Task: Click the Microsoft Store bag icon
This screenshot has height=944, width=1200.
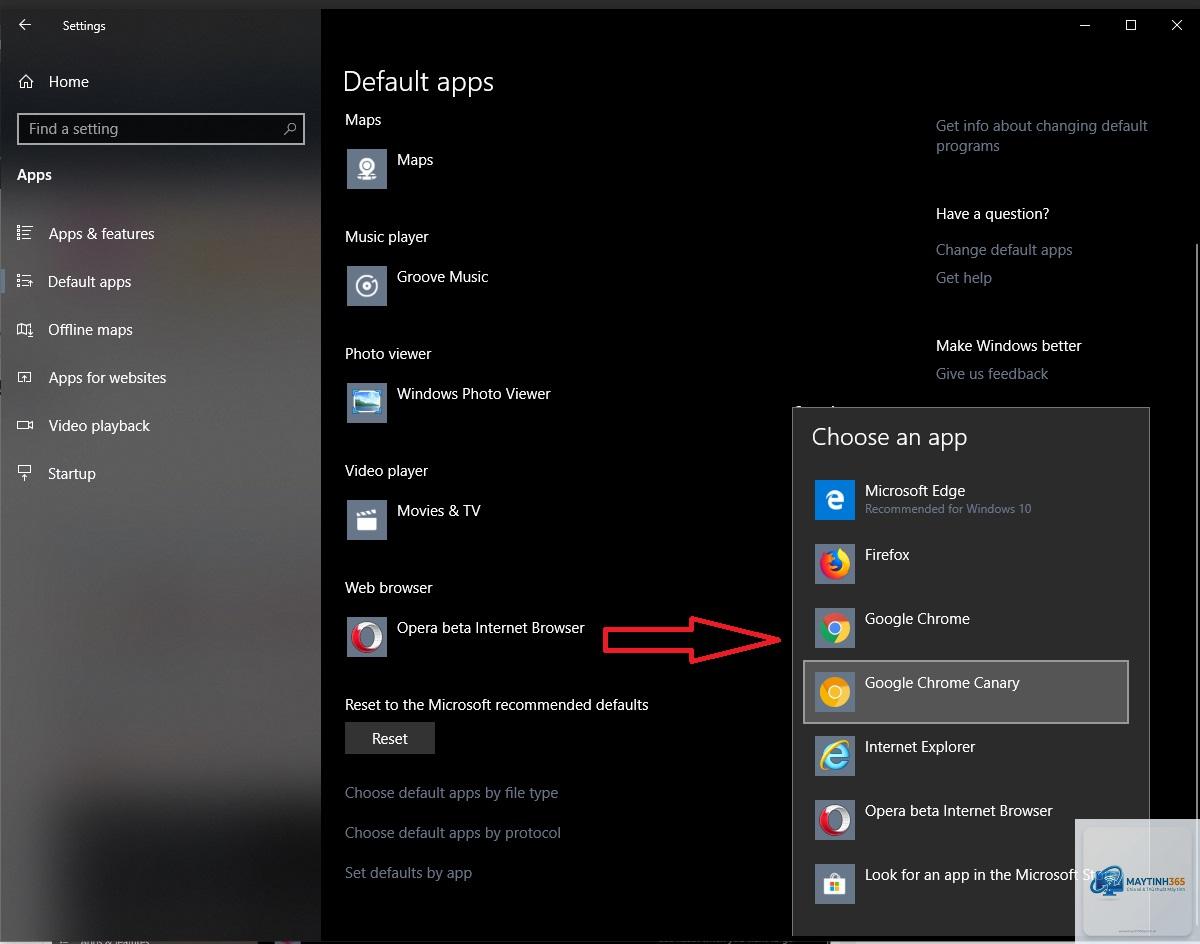Action: [x=835, y=884]
